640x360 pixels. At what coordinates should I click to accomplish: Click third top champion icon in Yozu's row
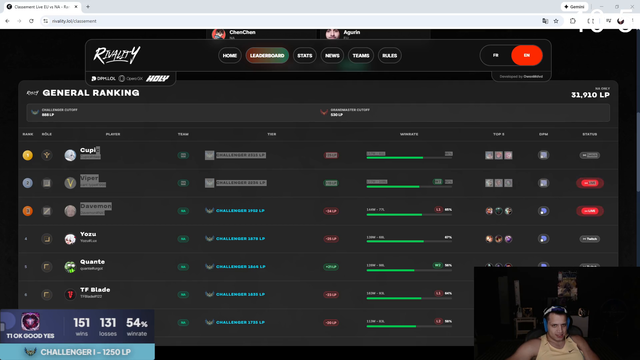pos(508,239)
